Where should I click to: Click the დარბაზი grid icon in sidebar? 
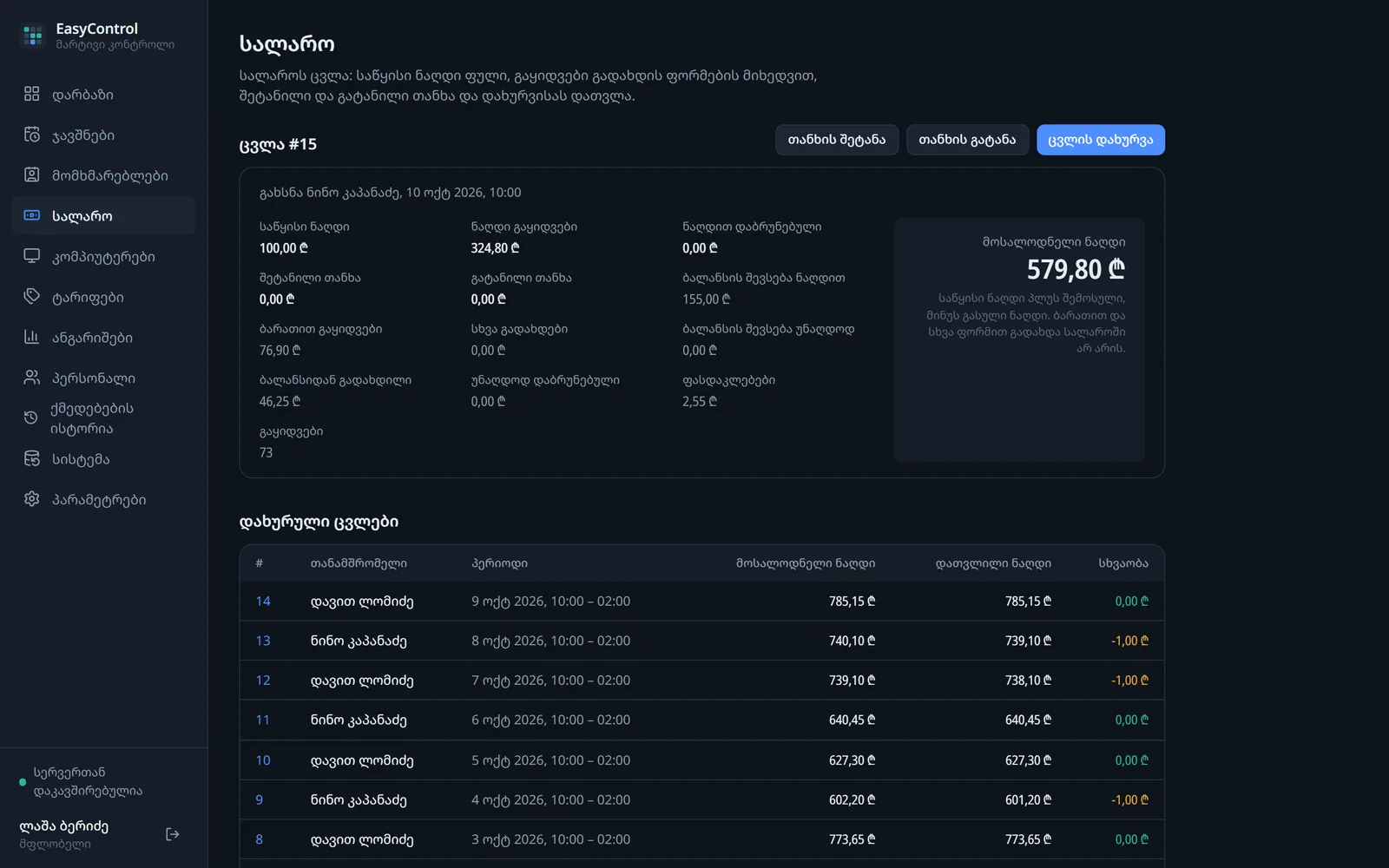tap(32, 94)
